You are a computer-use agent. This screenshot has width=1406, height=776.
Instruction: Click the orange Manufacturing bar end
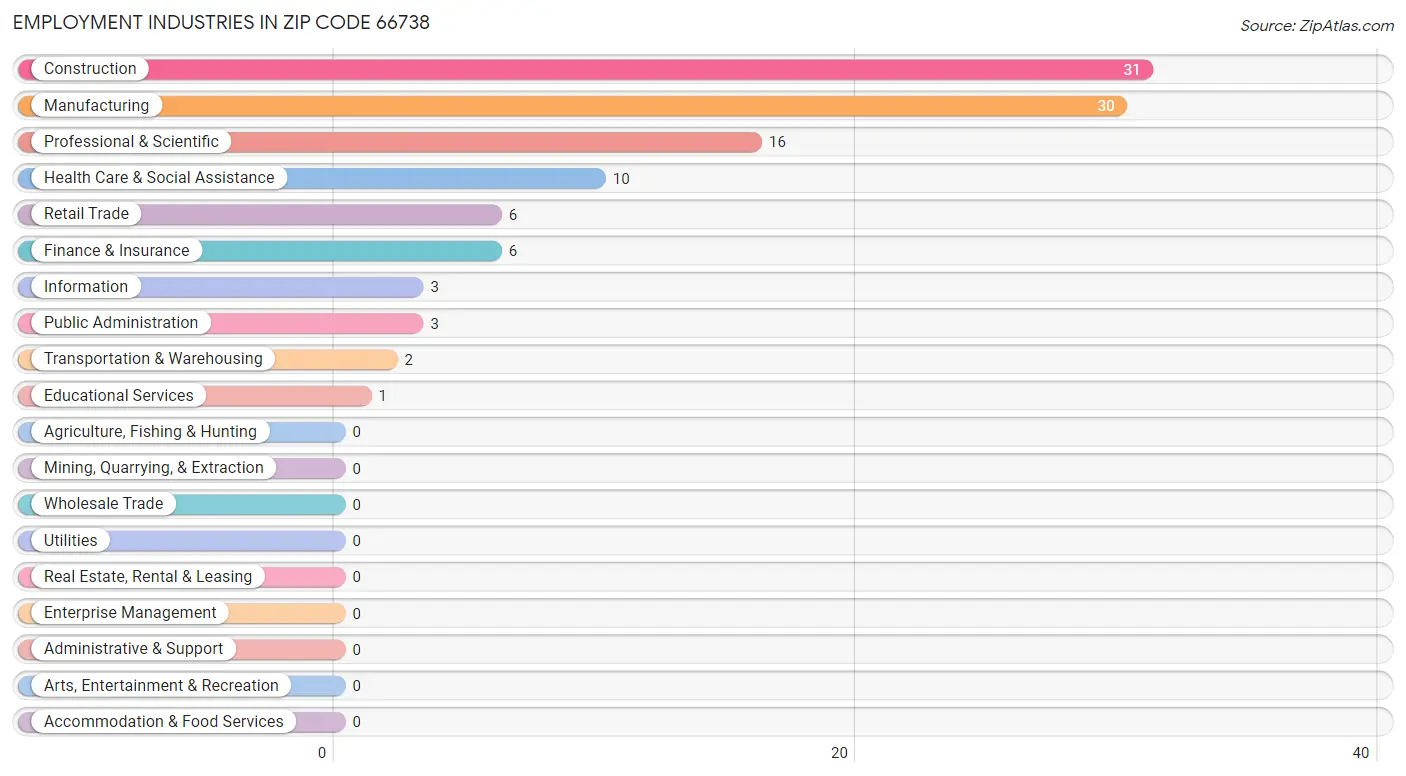[1117, 105]
